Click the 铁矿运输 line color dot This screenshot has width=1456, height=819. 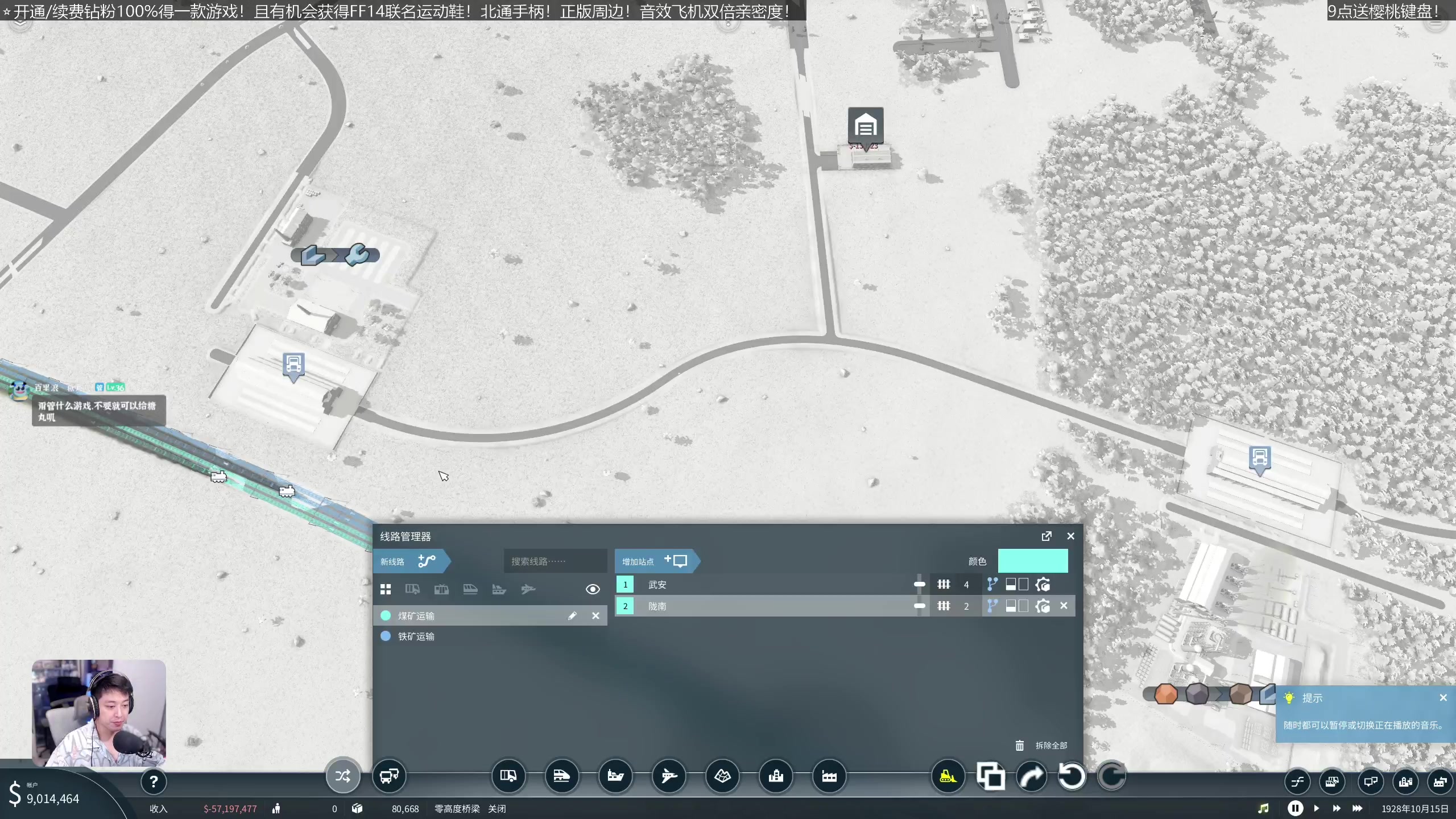point(386,636)
